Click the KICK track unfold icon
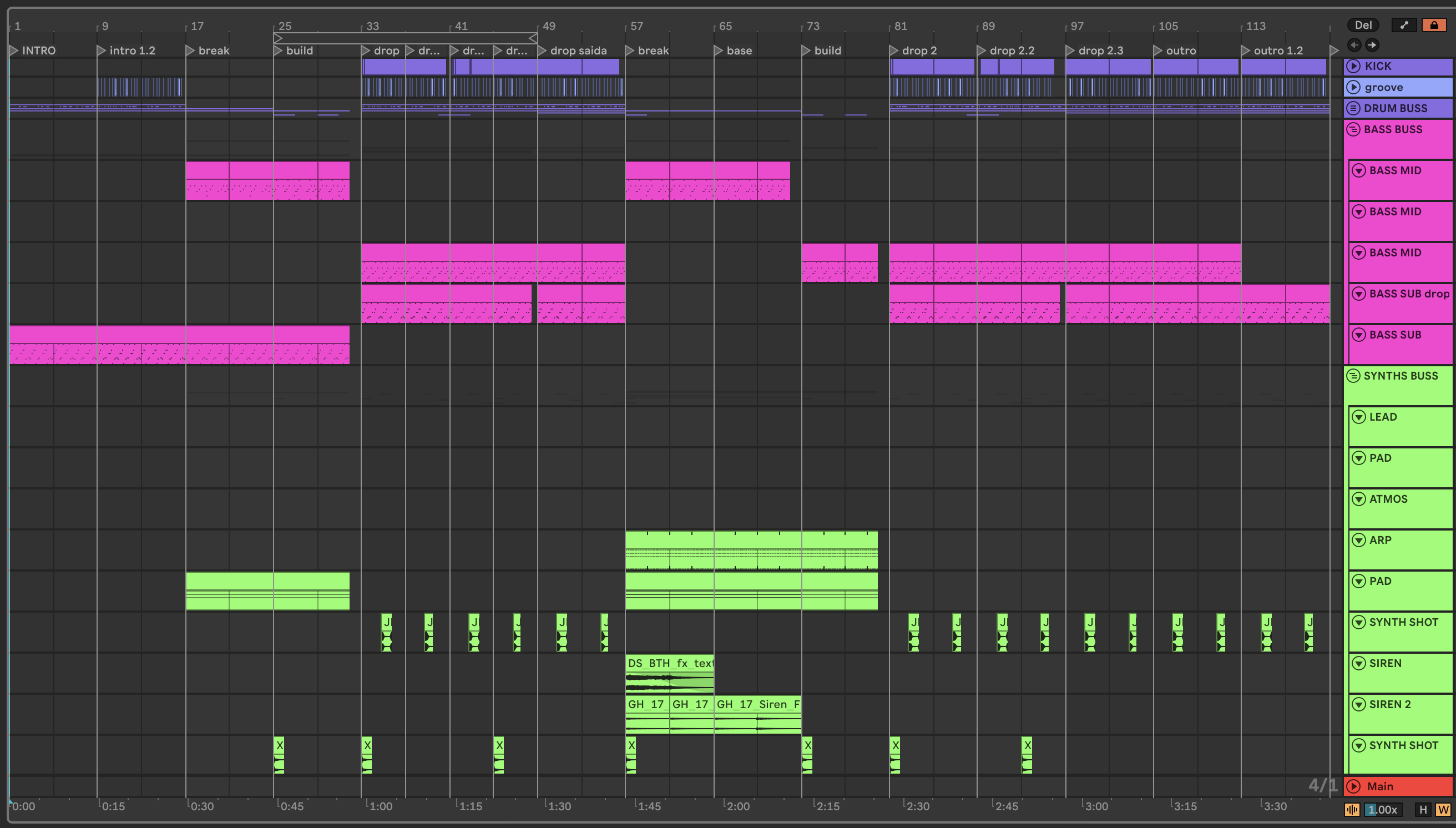Viewport: 1456px width, 828px height. (1354, 66)
